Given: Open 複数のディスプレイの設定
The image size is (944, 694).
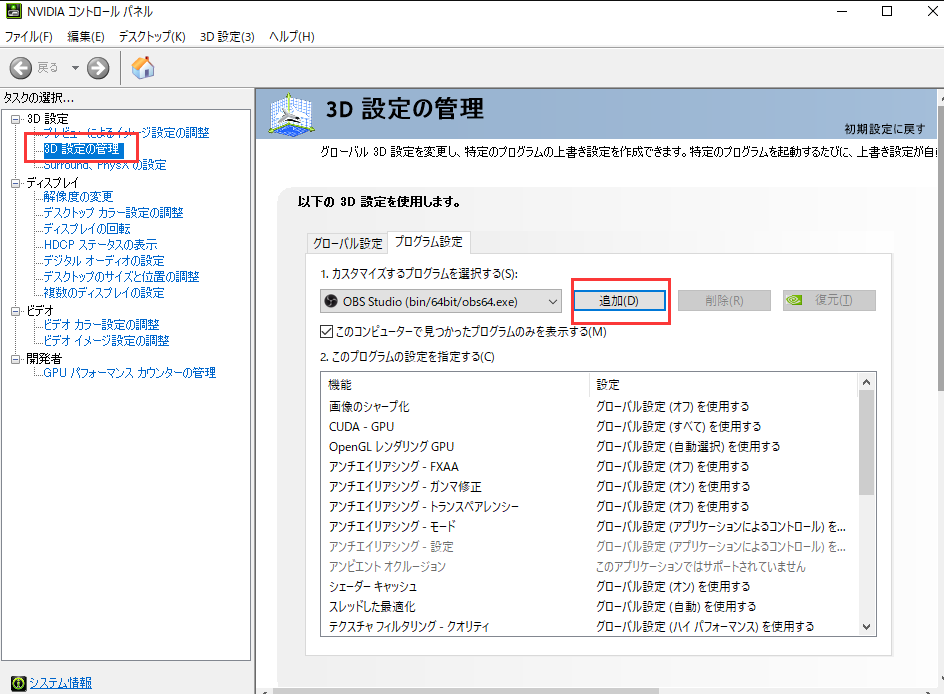Looking at the screenshot, I should 104,293.
